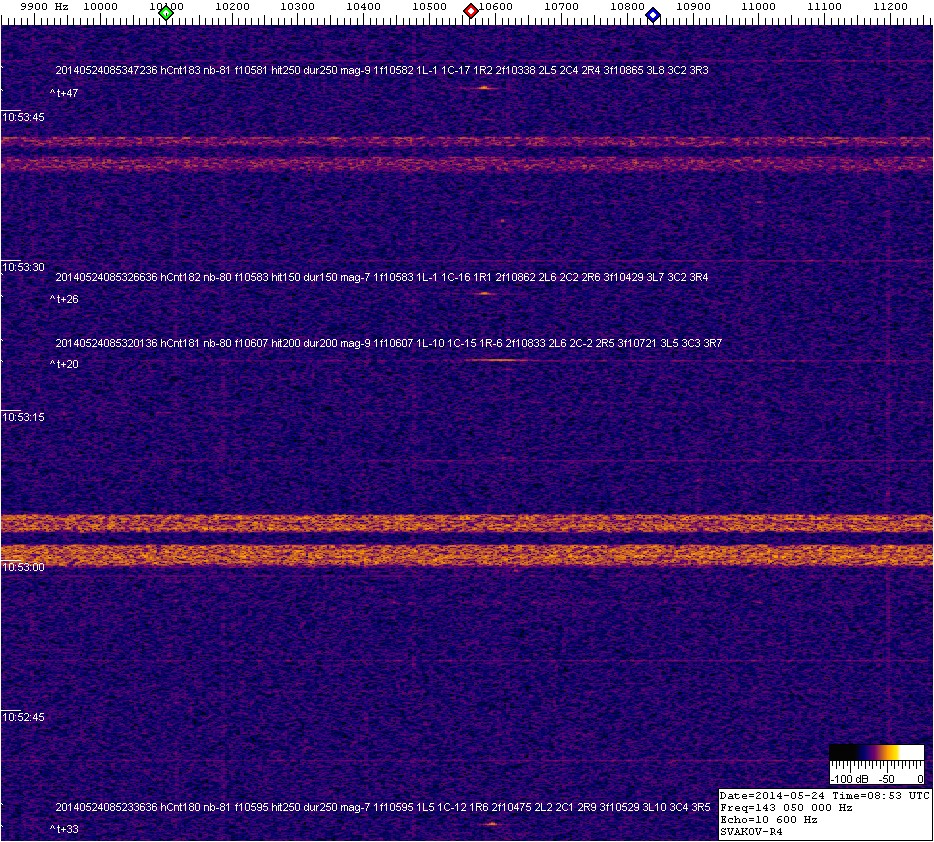Screen dimensions: 934x842
Task: Click the green diamond frequency marker
Action: pos(166,13)
